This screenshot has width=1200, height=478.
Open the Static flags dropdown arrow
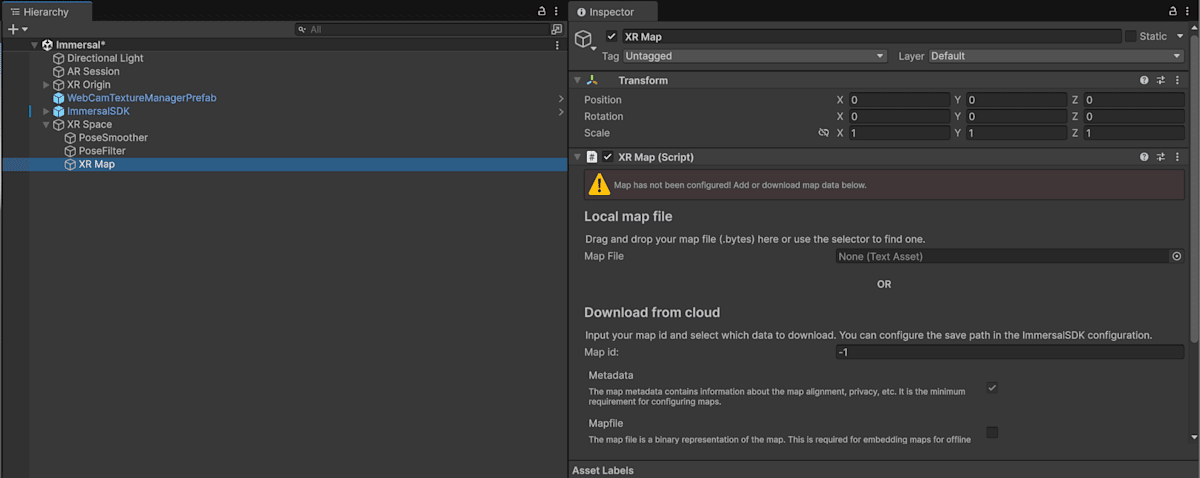[1180, 36]
